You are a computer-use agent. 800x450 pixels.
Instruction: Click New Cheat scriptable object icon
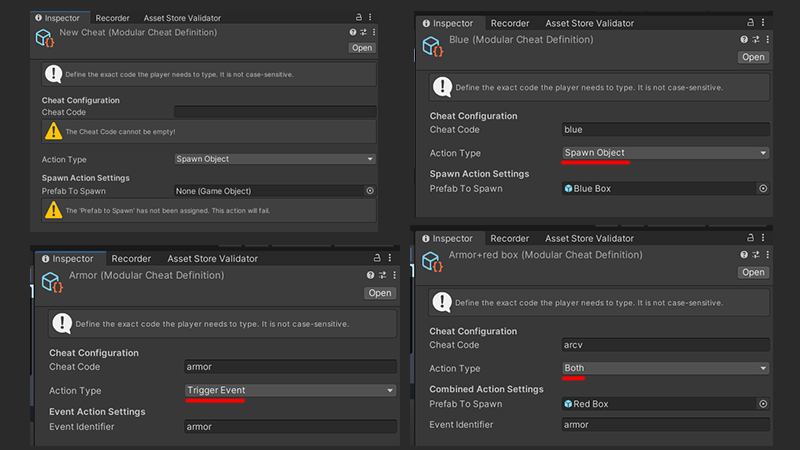pyautogui.click(x=45, y=38)
